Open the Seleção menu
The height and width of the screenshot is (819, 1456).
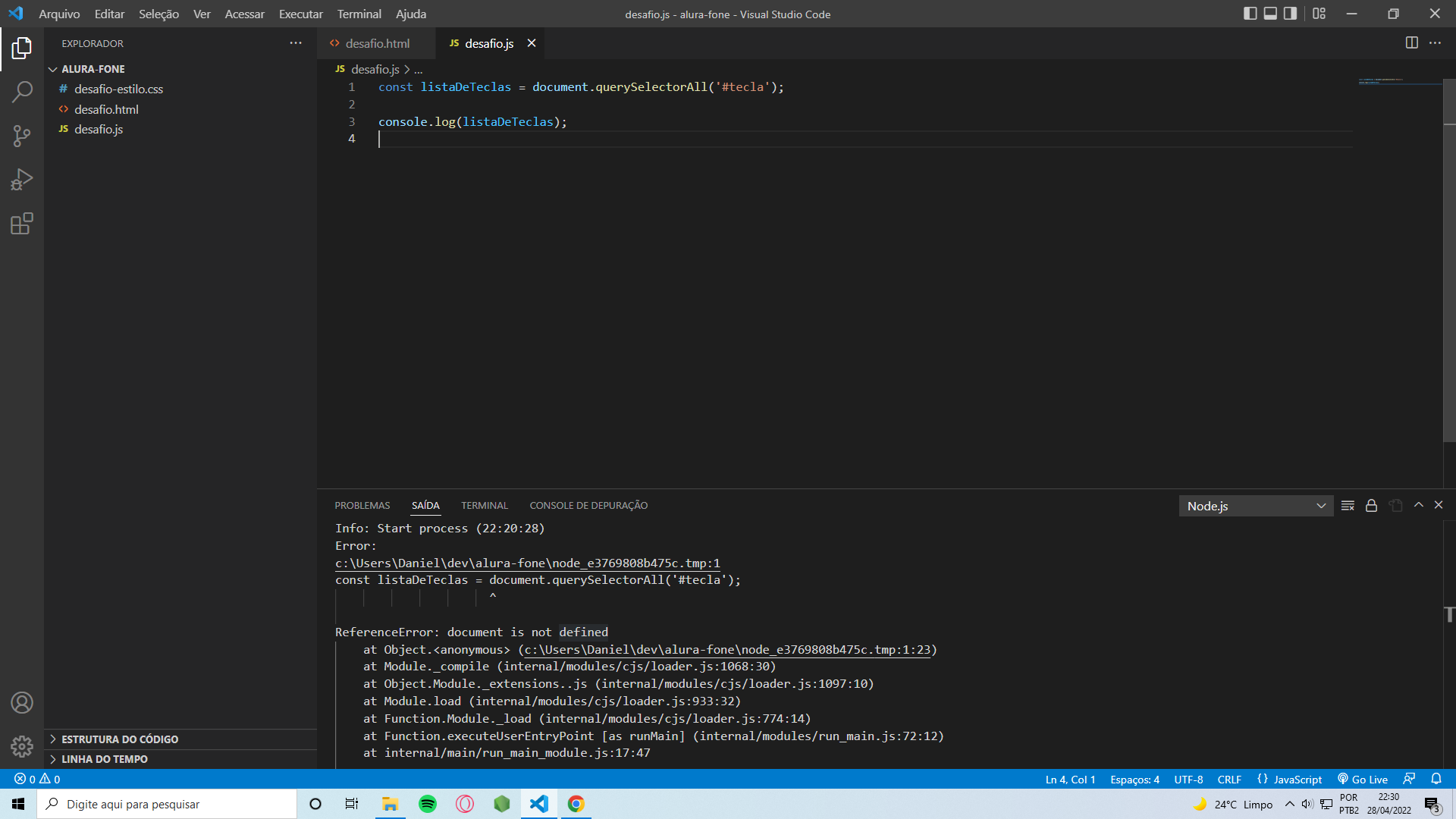[158, 14]
